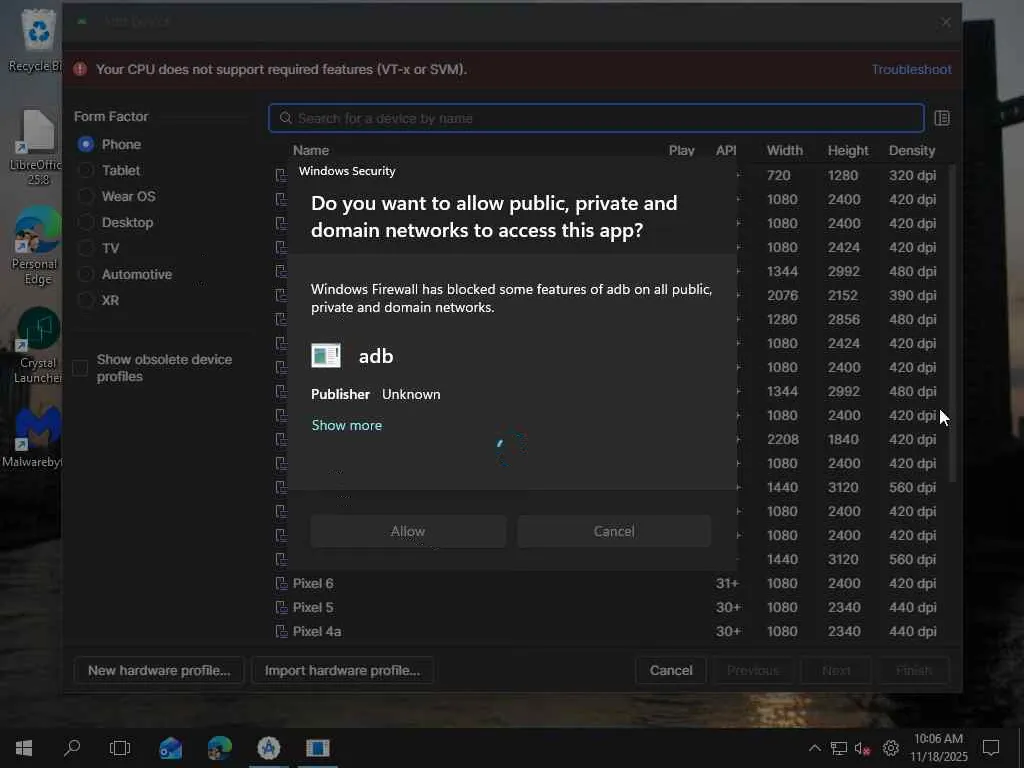Sort by the API column header

[x=726, y=150]
